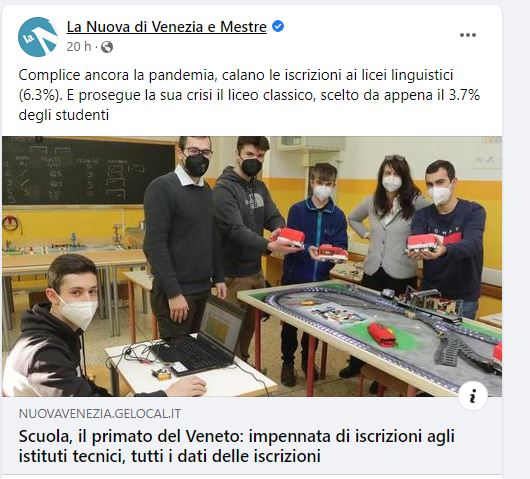Image resolution: width=530 pixels, height=479 pixels.
Task: Click the '20 h' post timestamp
Action: 79,47
